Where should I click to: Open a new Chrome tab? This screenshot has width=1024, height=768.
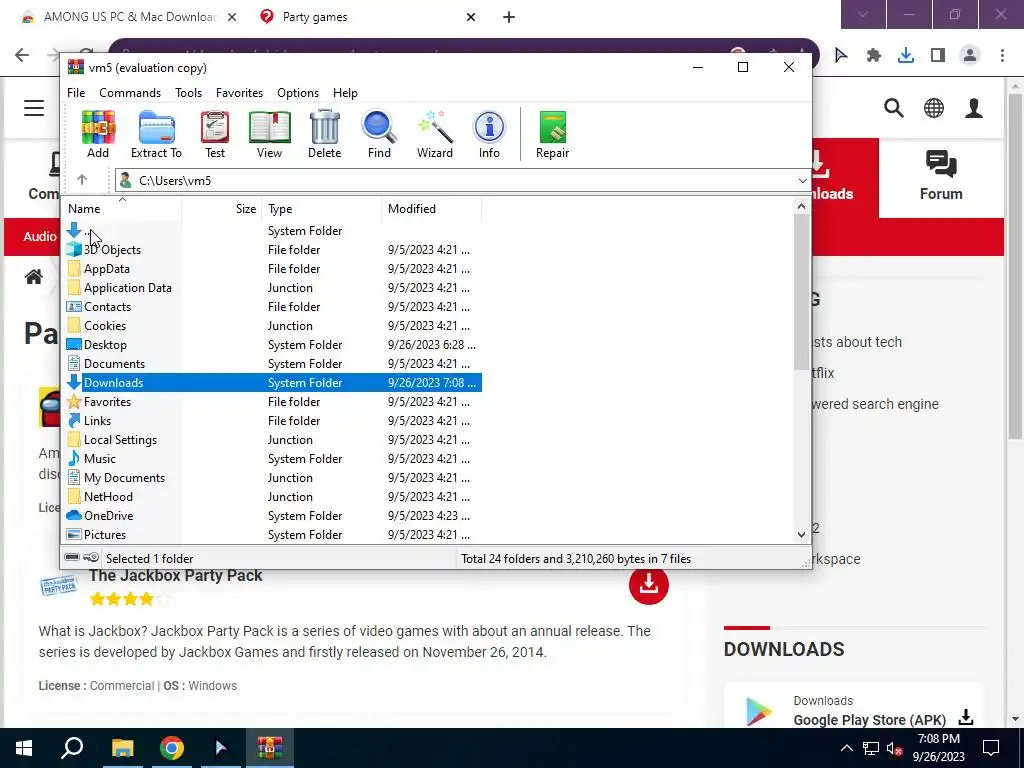pyautogui.click(x=509, y=17)
